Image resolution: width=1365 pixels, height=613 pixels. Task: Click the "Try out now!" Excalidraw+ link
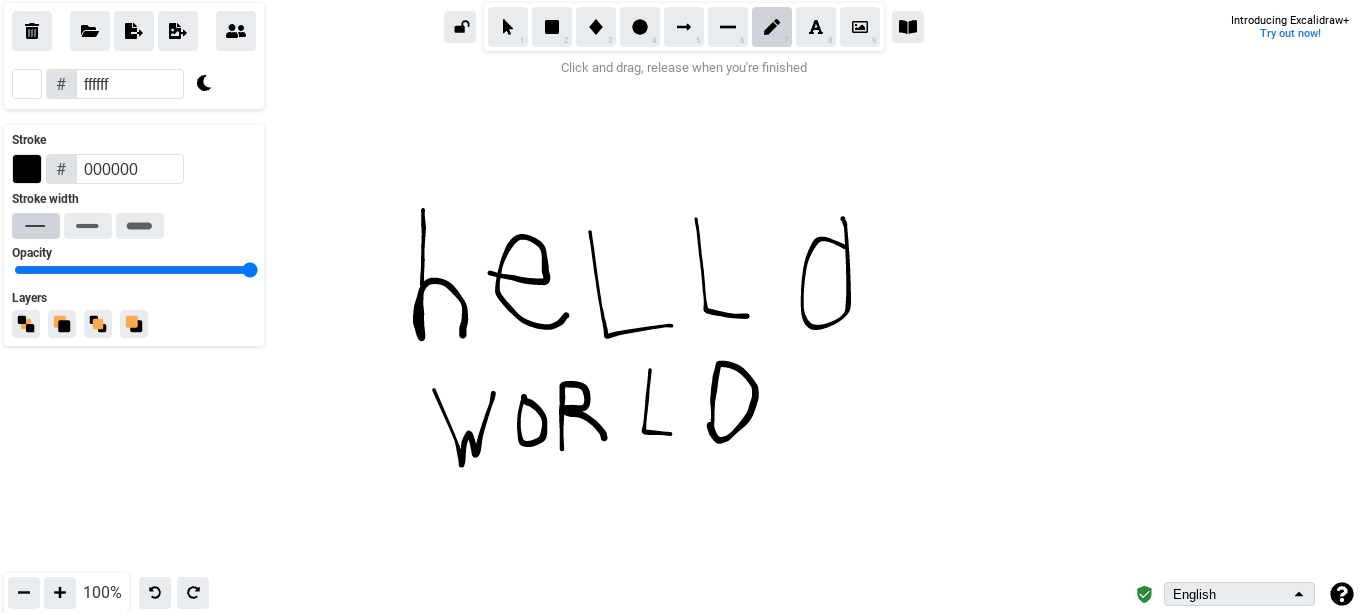pyautogui.click(x=1289, y=33)
